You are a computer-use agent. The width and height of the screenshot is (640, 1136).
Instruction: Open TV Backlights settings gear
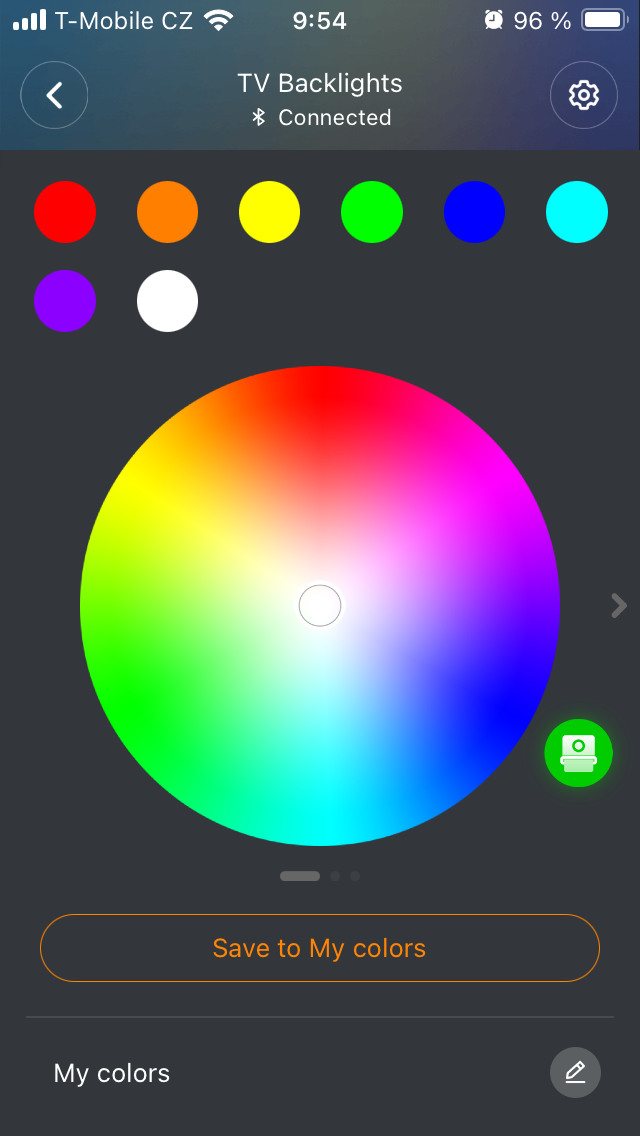(583, 95)
